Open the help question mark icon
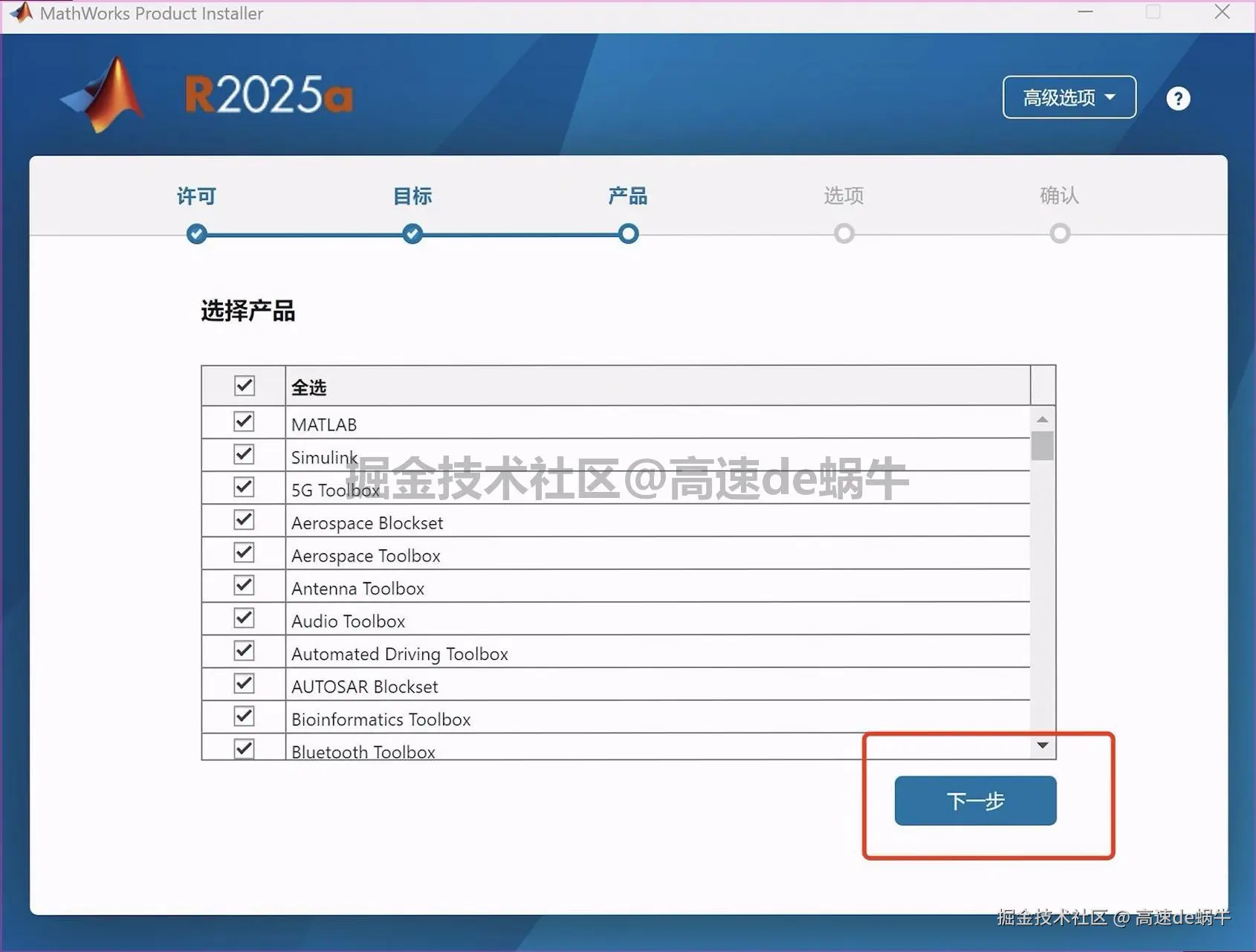 click(1177, 97)
